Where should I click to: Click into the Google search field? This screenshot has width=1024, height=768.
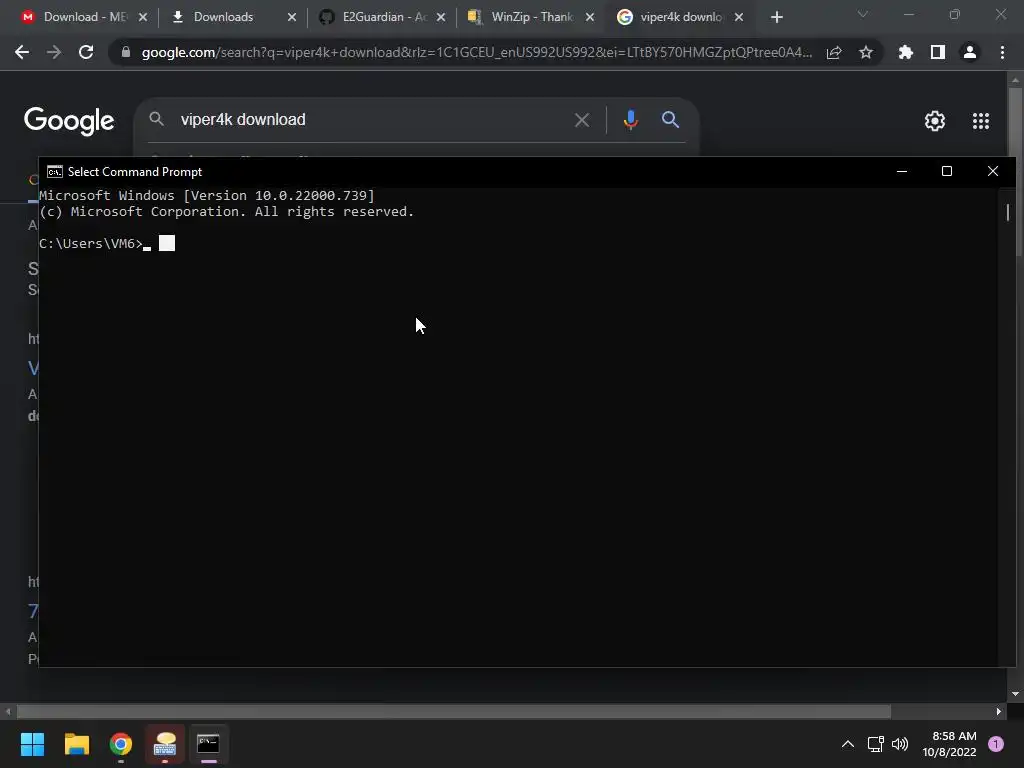click(372, 120)
